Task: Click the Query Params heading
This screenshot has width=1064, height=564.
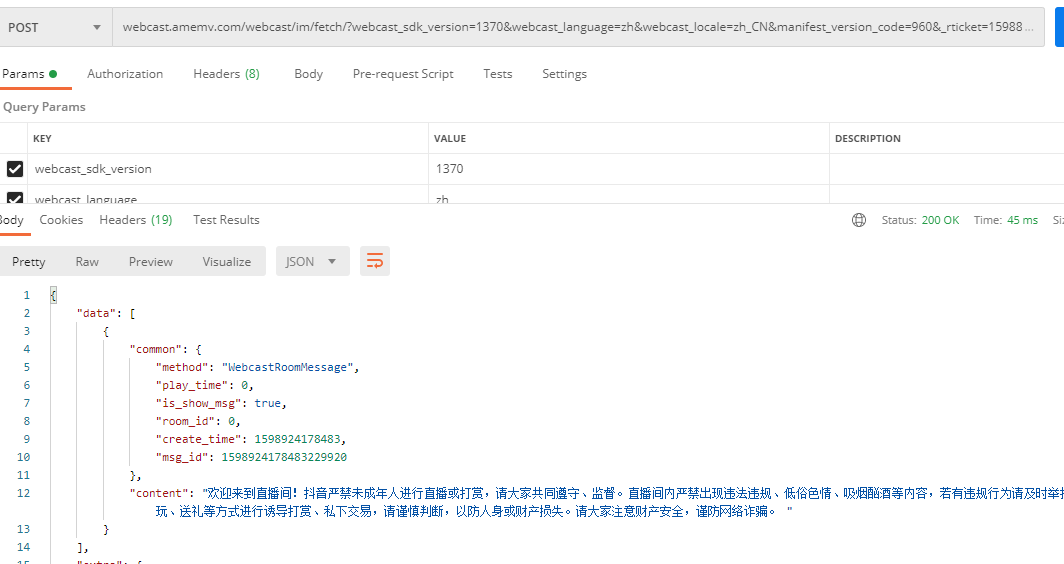Action: coord(44,107)
